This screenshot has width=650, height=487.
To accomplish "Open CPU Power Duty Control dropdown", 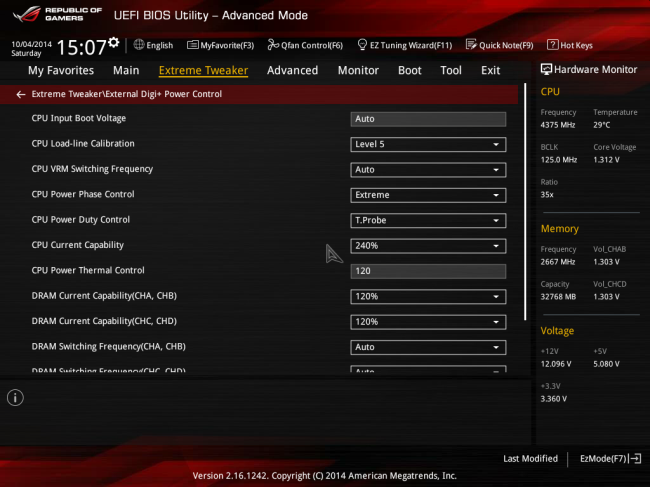I will [428, 220].
